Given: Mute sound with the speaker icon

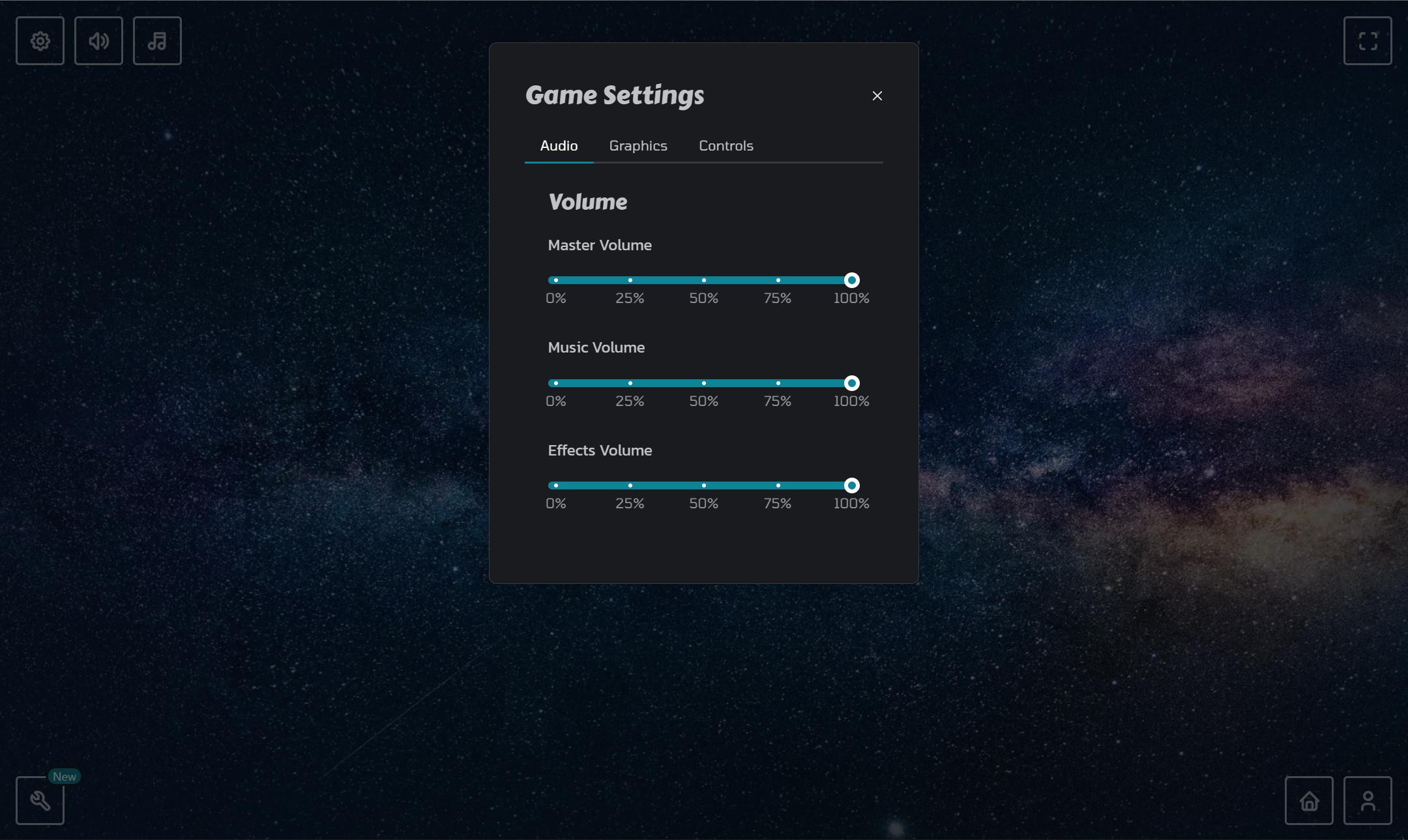Looking at the screenshot, I should (98, 41).
